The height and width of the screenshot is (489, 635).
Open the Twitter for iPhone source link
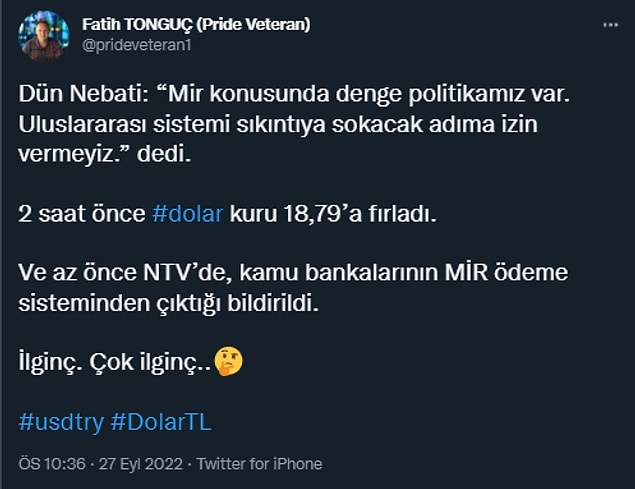tap(259, 464)
